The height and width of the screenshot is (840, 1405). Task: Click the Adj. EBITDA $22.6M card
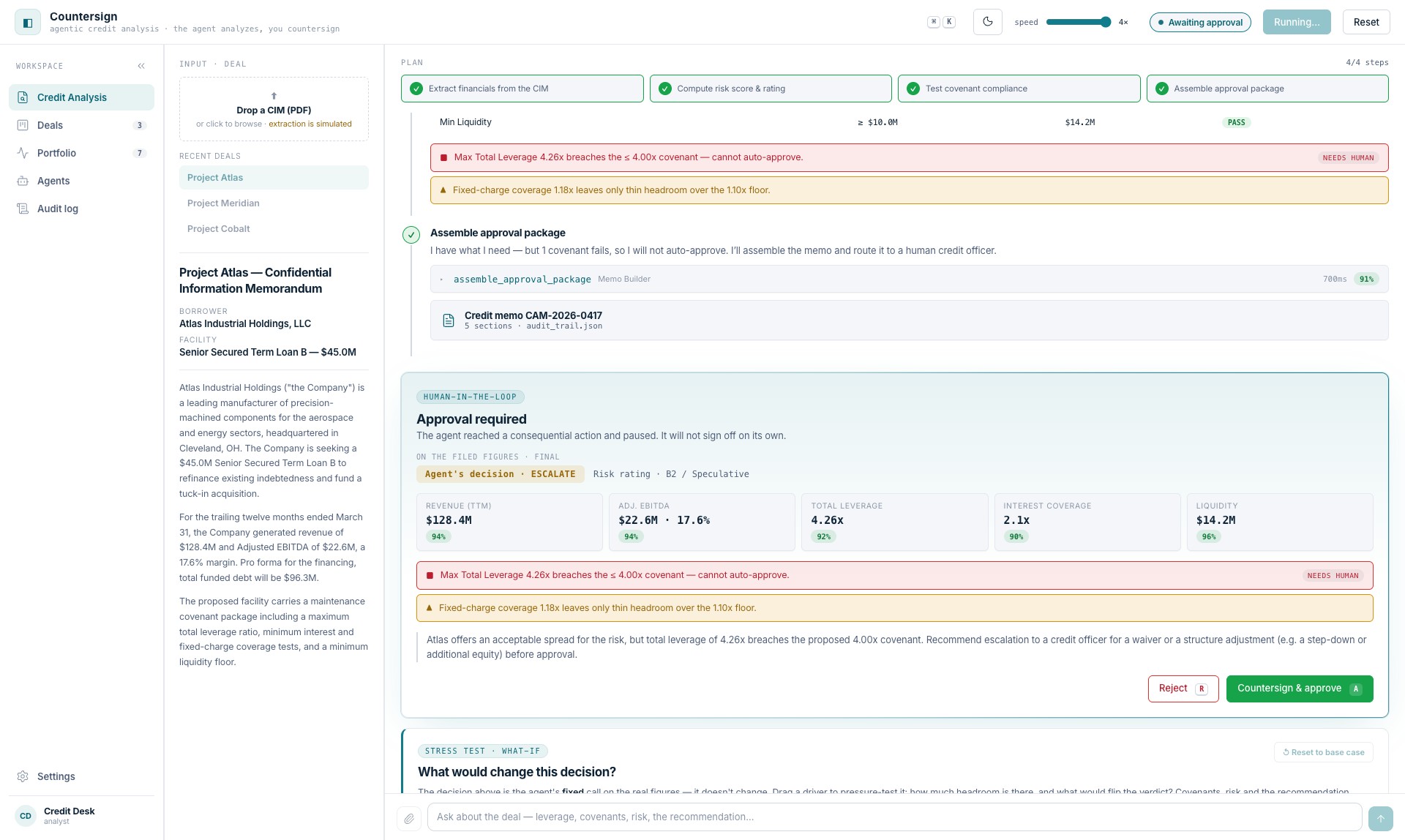[x=702, y=522]
